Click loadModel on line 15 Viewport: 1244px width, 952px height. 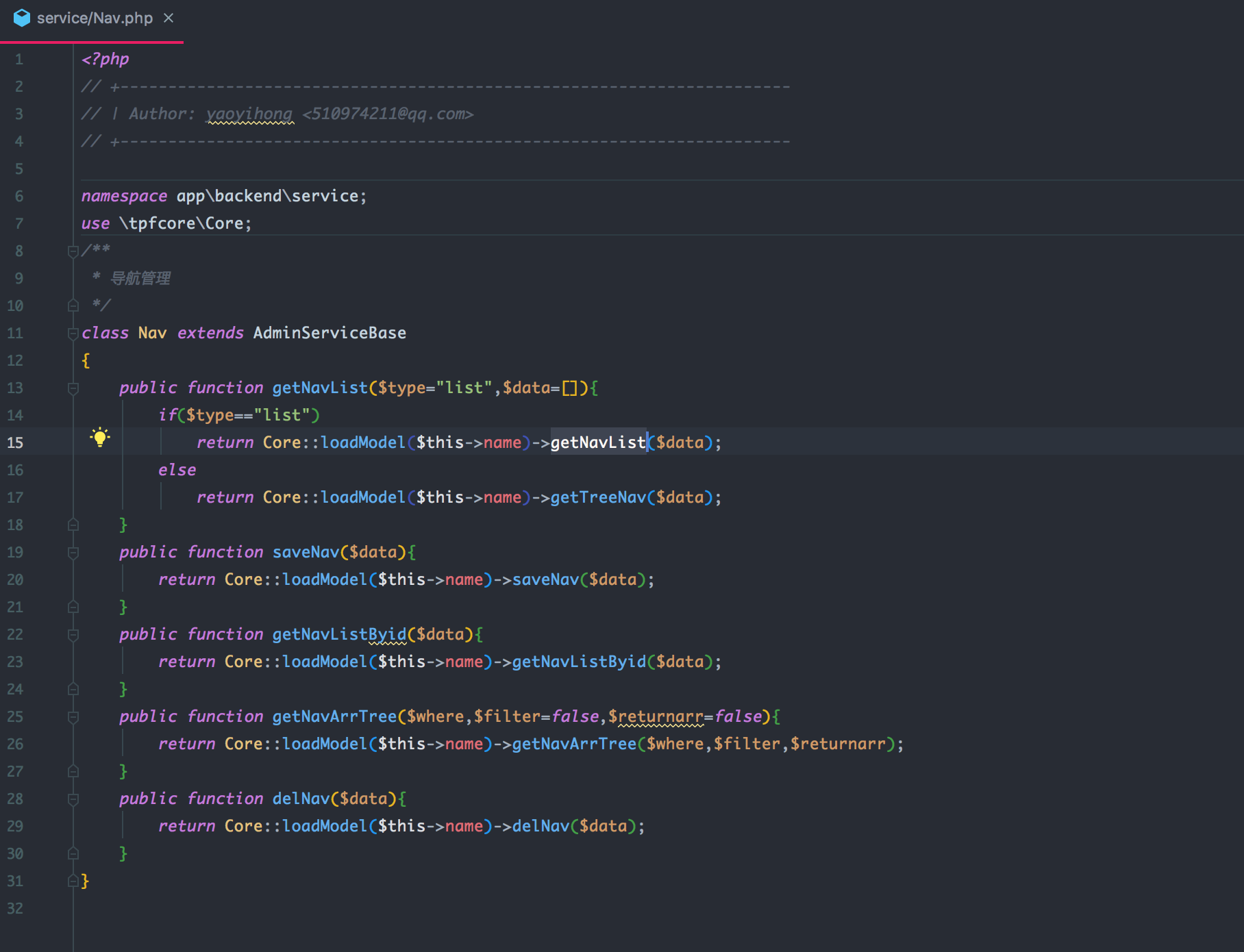click(x=363, y=443)
